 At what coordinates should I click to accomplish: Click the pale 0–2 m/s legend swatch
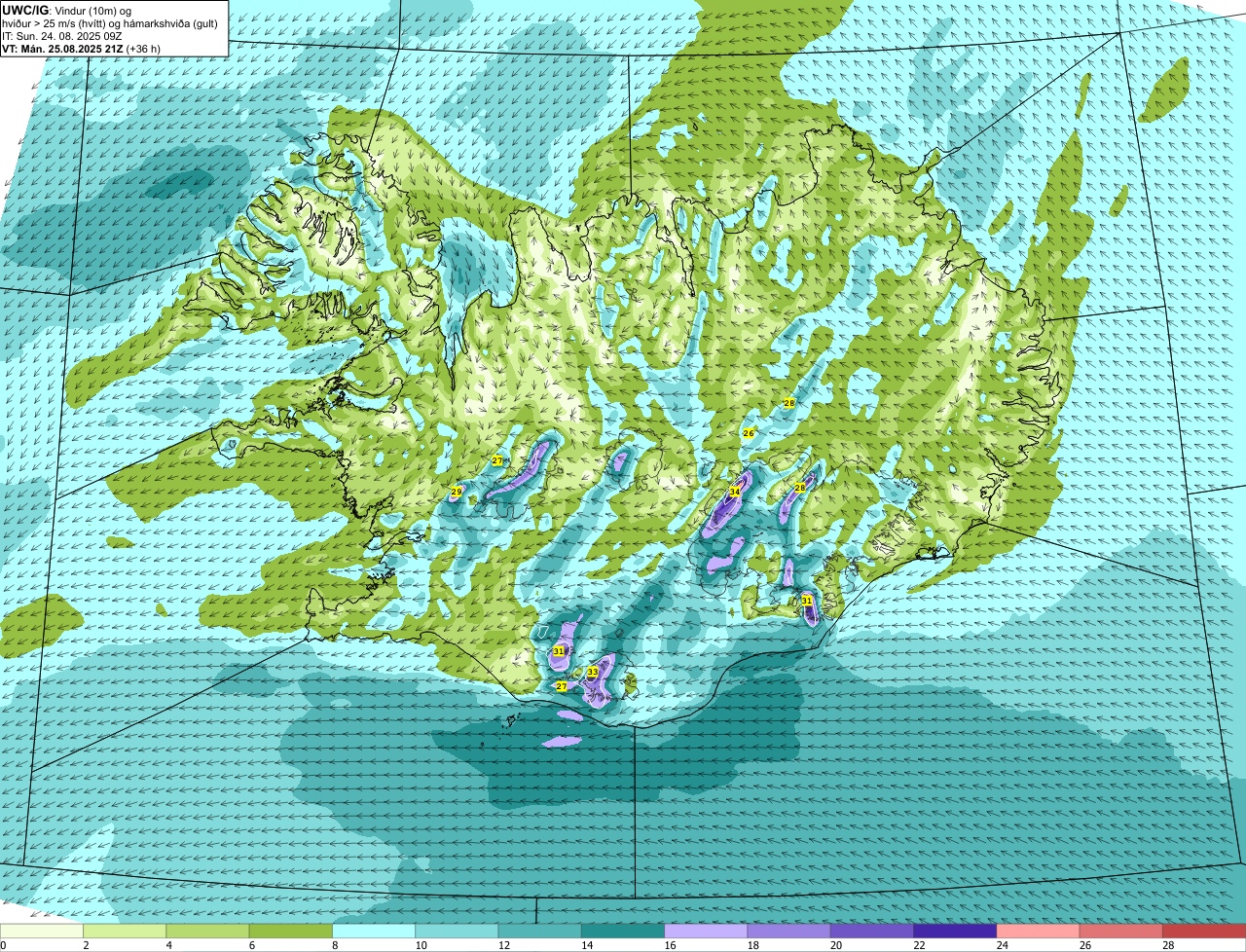pos(42,932)
